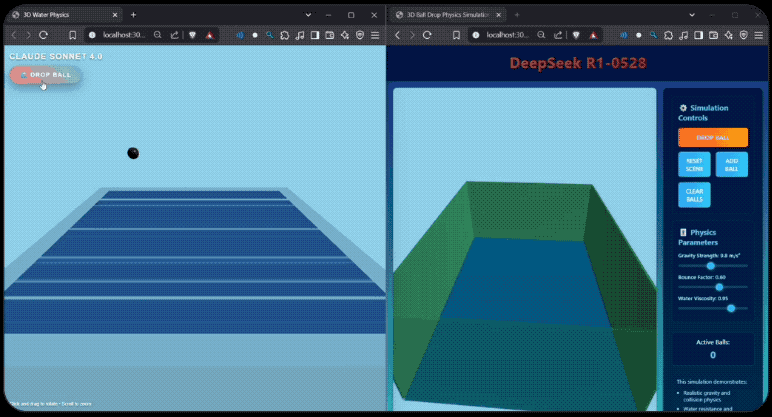Click the key extension icon in right window
The height and width of the screenshot is (417, 772).
[653, 35]
